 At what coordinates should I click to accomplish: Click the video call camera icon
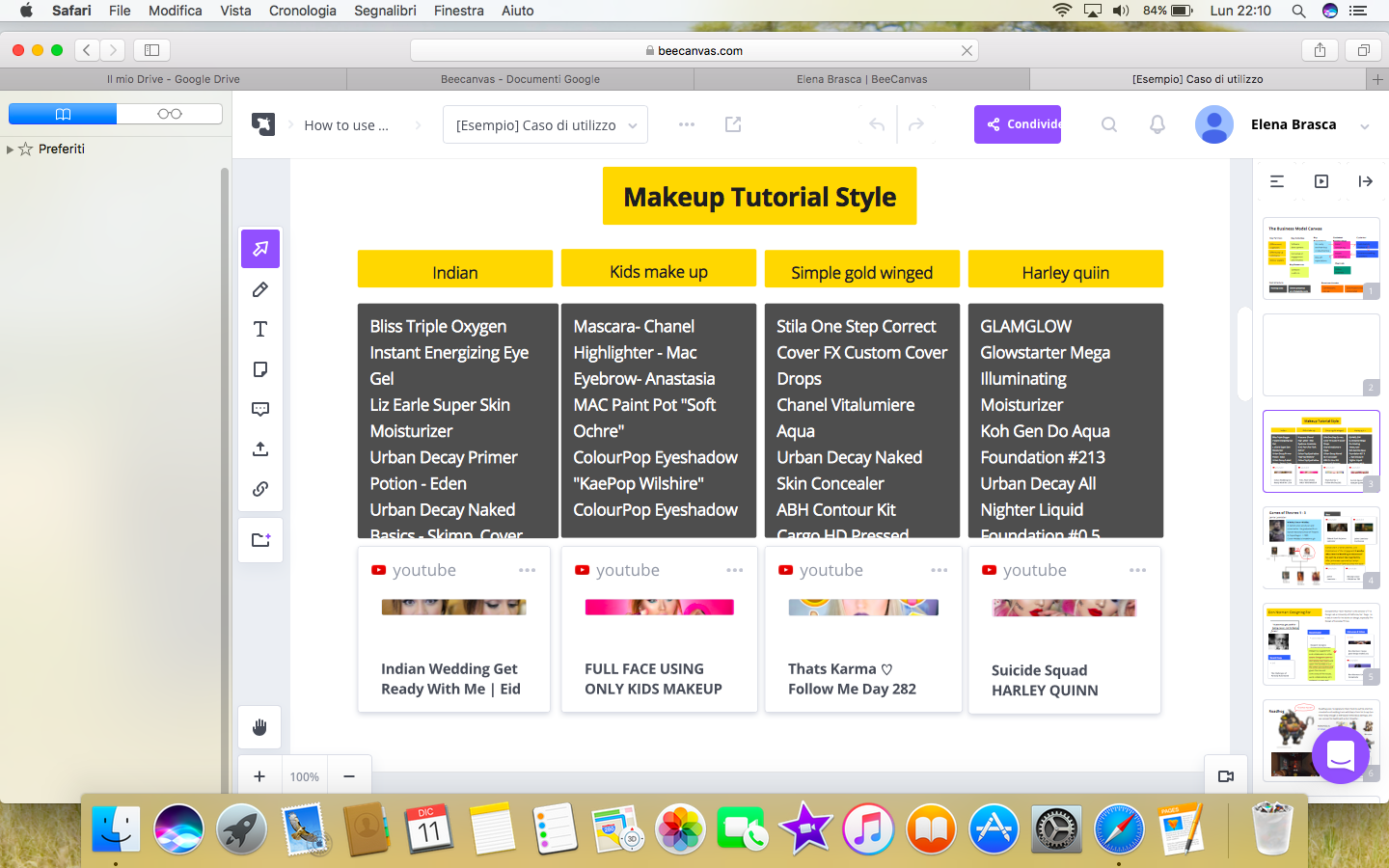pos(1226,776)
